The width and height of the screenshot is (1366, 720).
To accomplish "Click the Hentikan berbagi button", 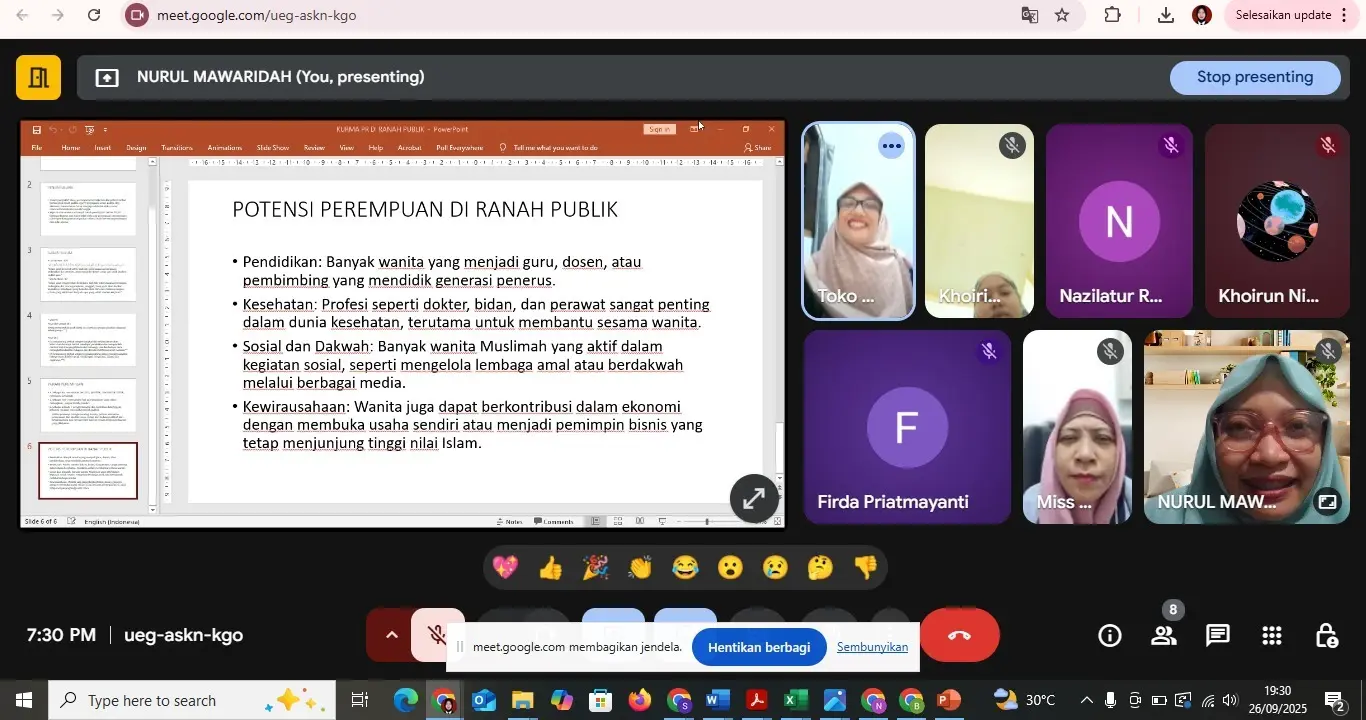I will click(x=759, y=647).
